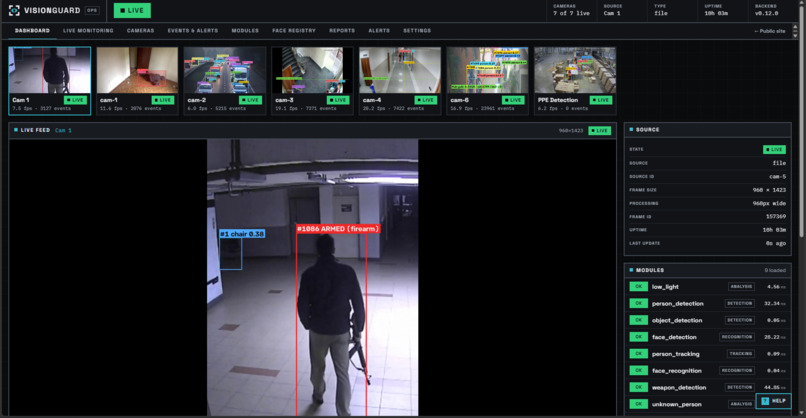Click the '9 loaded' modules count

[x=775, y=270]
